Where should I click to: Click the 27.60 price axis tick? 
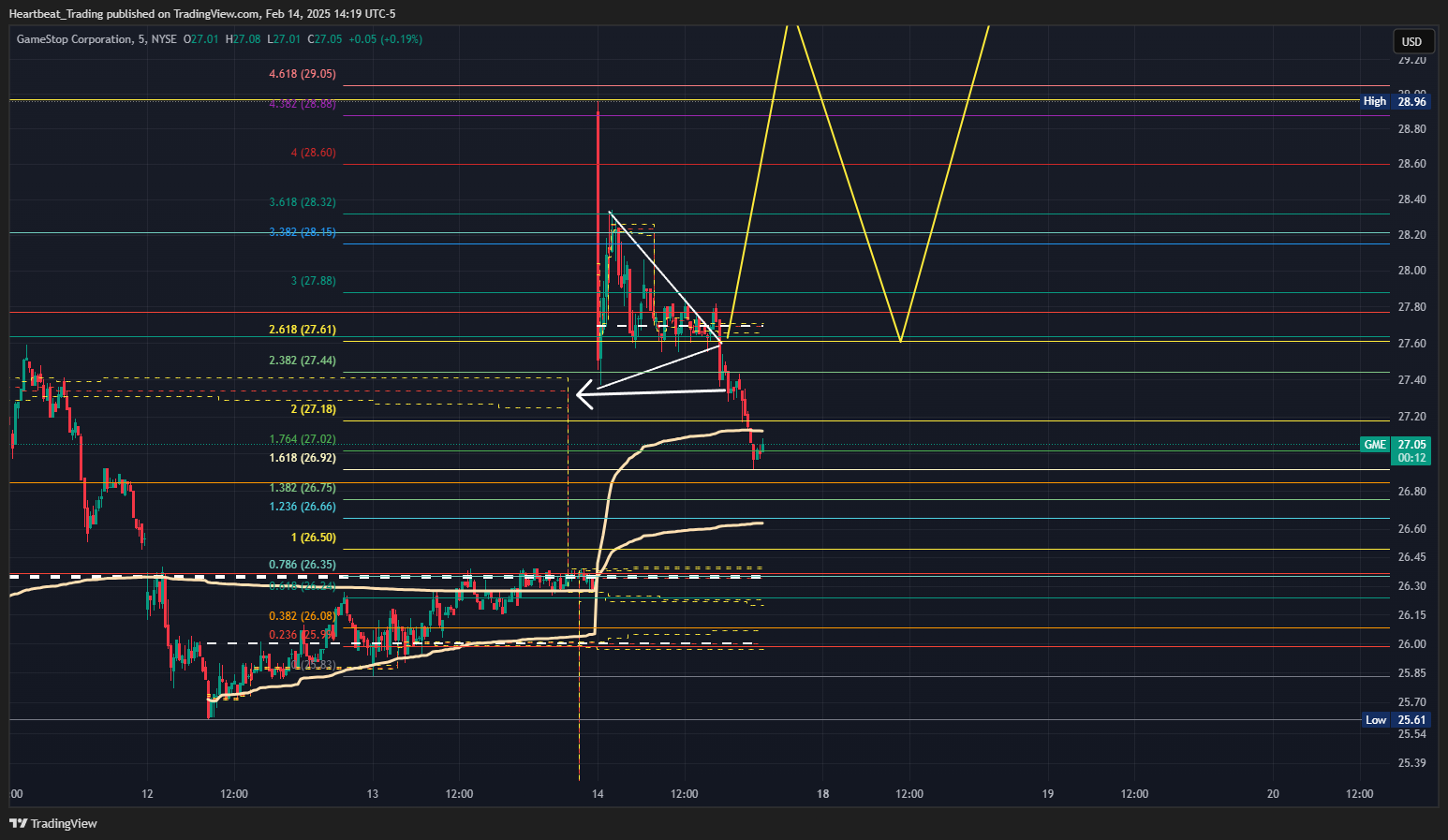click(1411, 344)
